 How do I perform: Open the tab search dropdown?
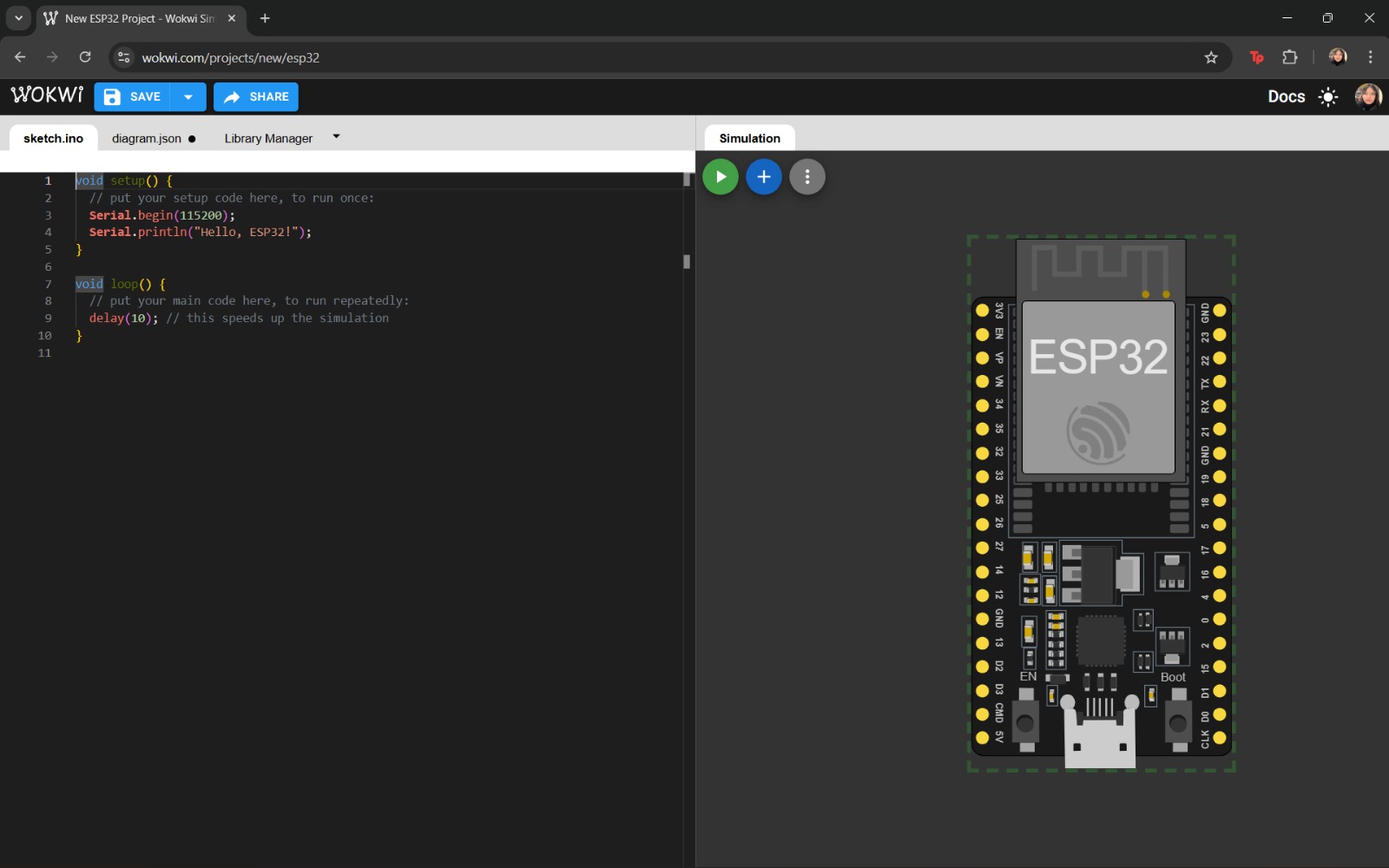click(18, 18)
